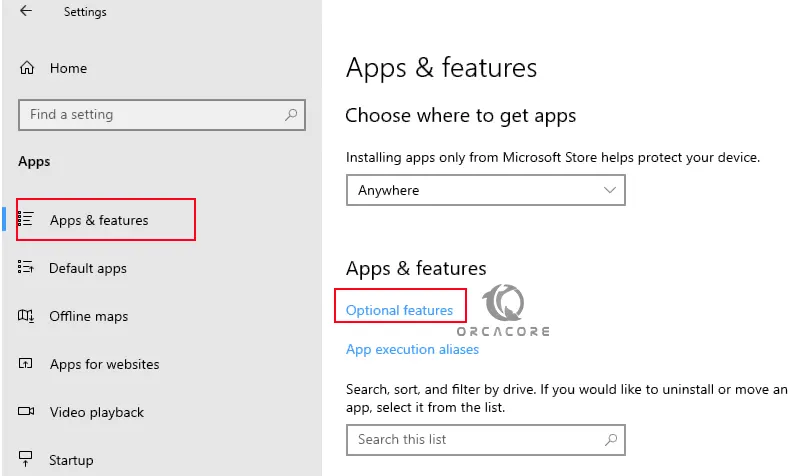Focus the Find a setting field

pos(162,115)
